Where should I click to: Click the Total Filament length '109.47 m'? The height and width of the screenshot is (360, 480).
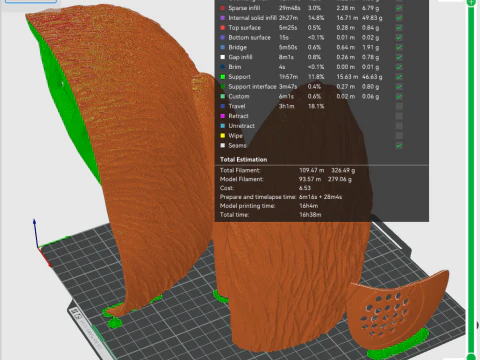point(311,170)
